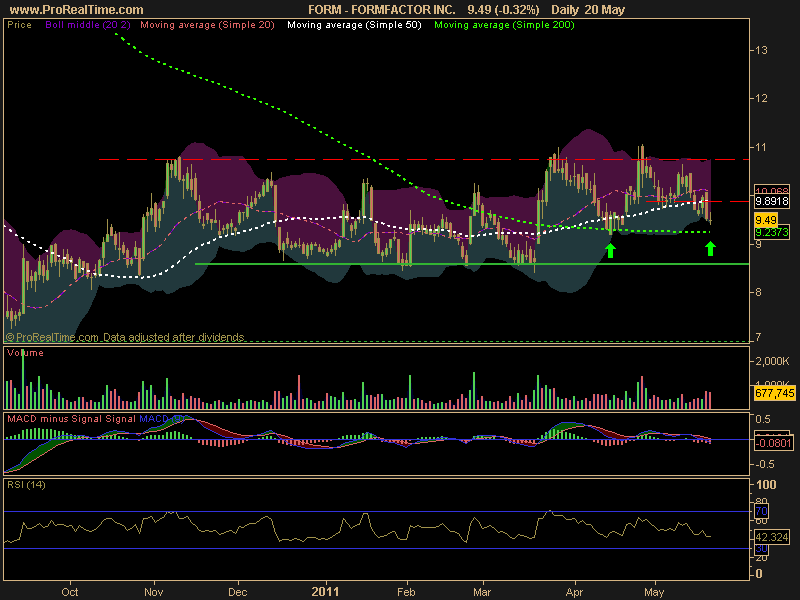Screen dimensions: 800x600
Task: Click the green 9.2373 value tag
Action: click(x=772, y=233)
